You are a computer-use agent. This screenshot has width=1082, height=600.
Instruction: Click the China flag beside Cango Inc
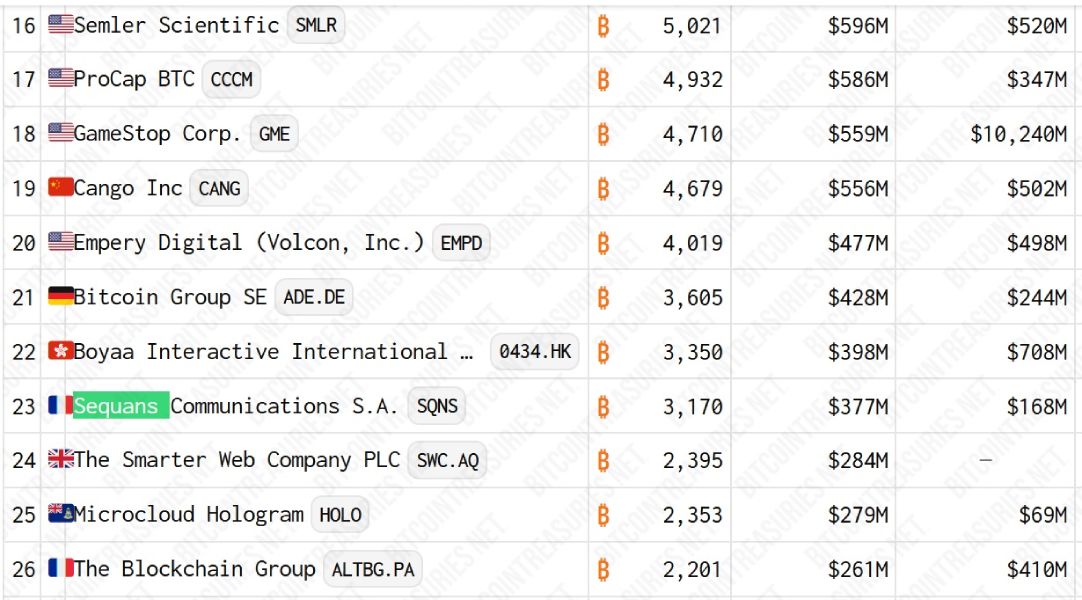pos(61,187)
